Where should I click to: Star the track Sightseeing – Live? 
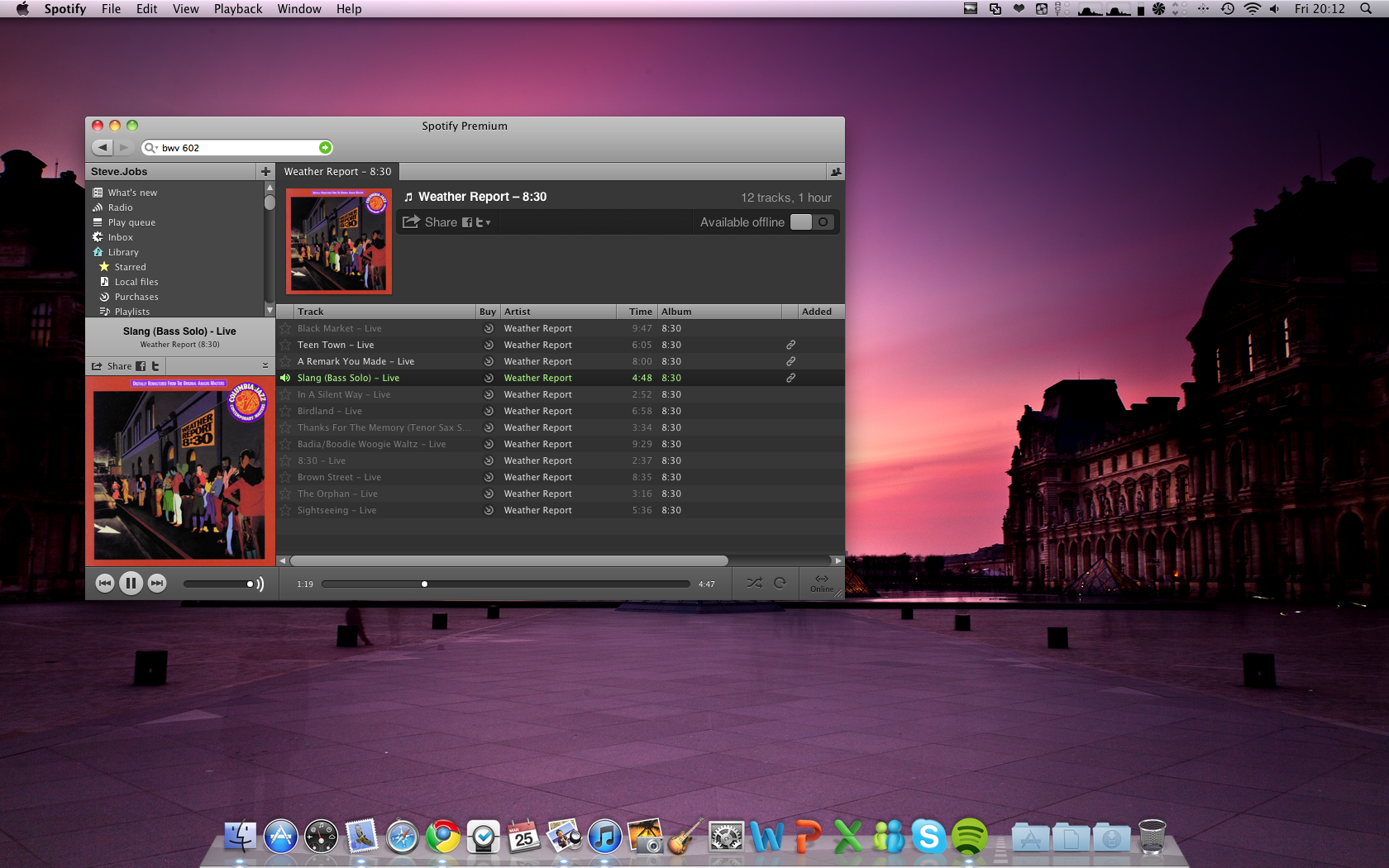click(285, 510)
